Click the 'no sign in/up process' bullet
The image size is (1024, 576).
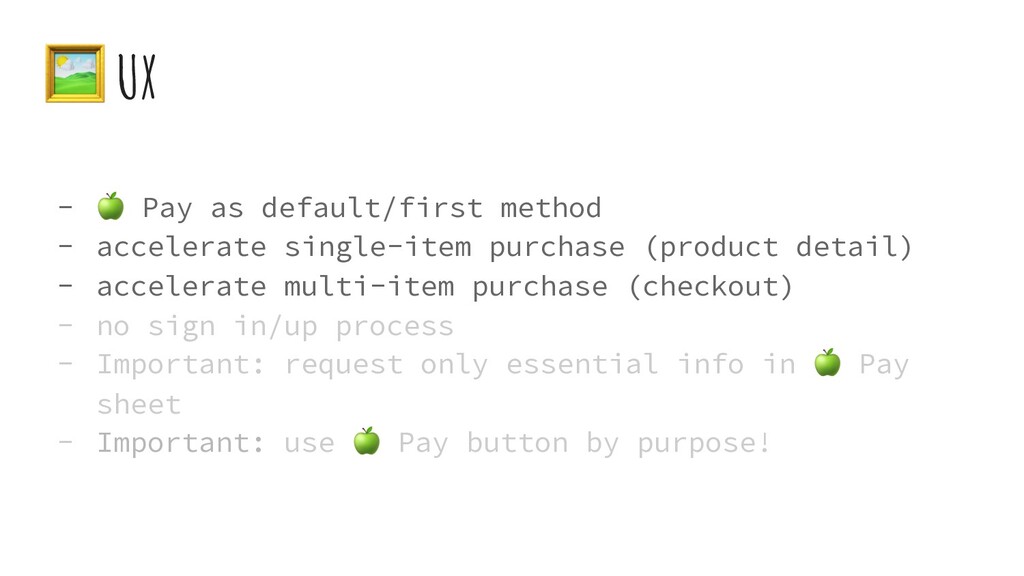pos(275,326)
